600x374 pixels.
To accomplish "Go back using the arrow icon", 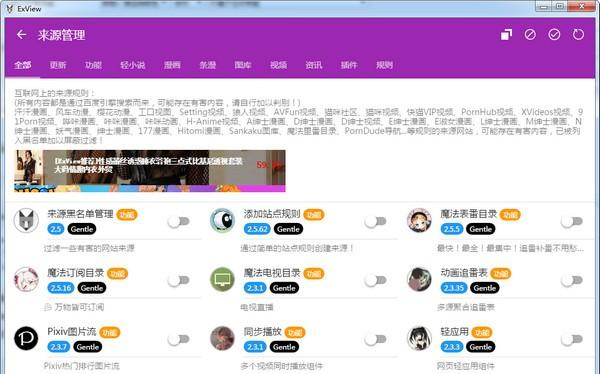I will pyautogui.click(x=21, y=35).
